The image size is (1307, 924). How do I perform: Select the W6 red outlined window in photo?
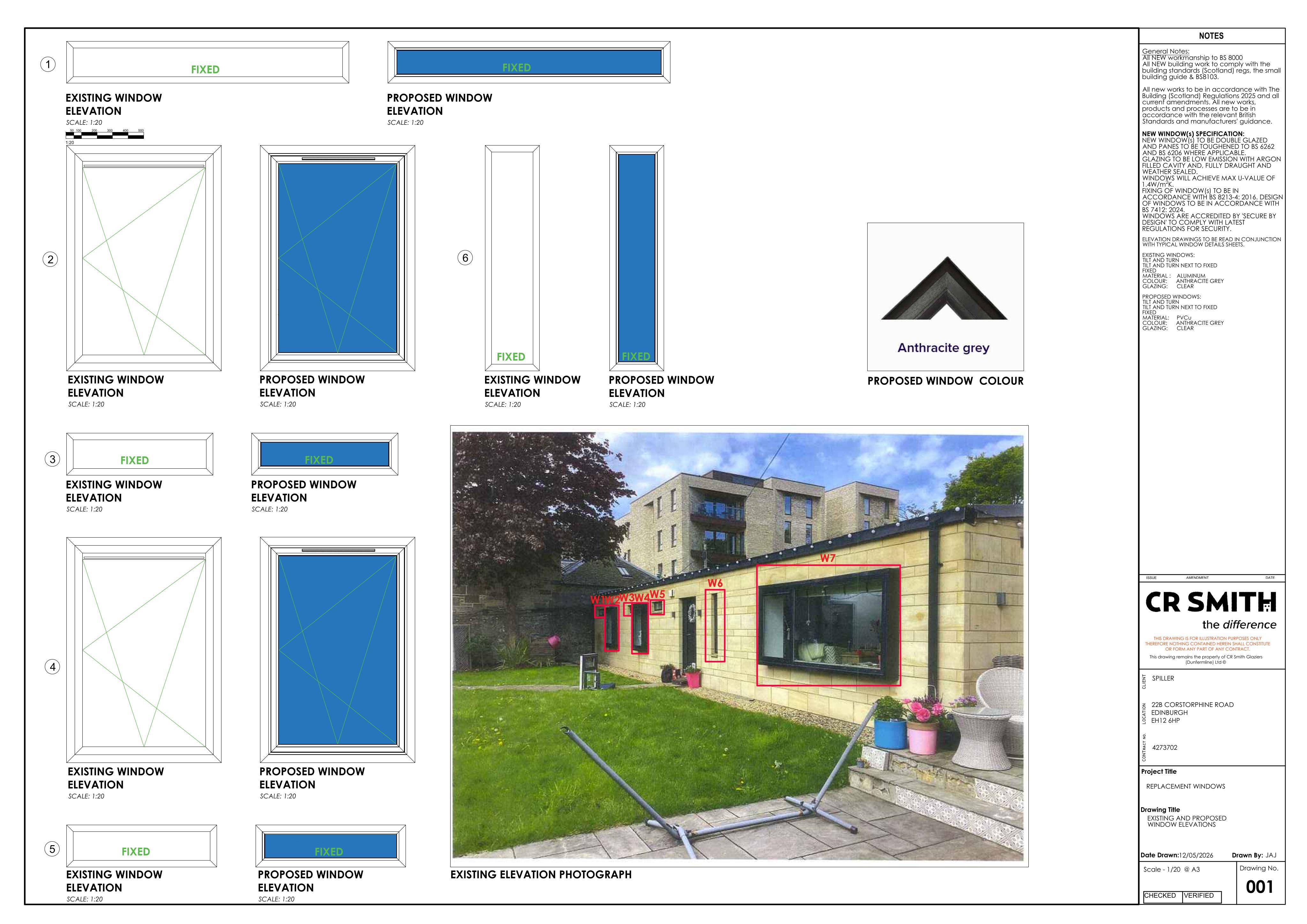[x=715, y=626]
